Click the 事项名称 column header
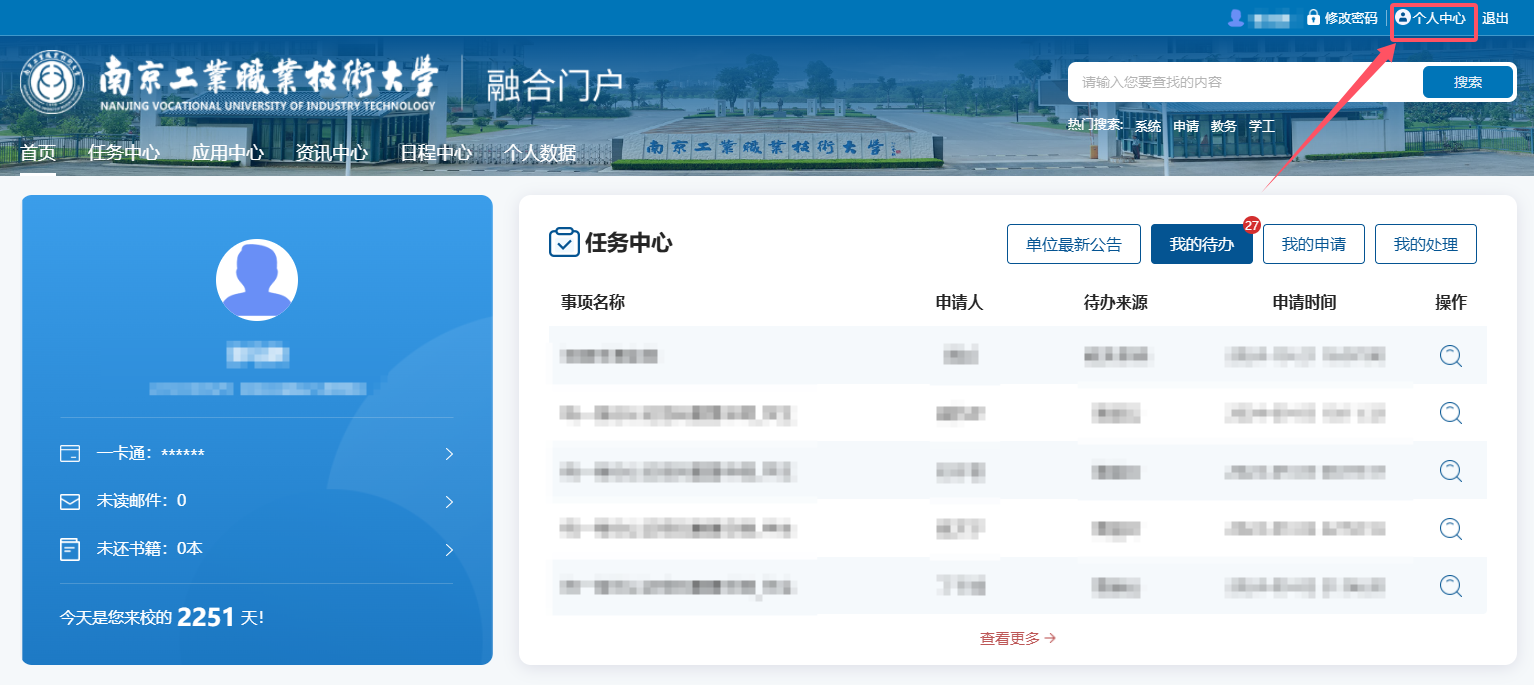The width and height of the screenshot is (1534, 685). (593, 302)
